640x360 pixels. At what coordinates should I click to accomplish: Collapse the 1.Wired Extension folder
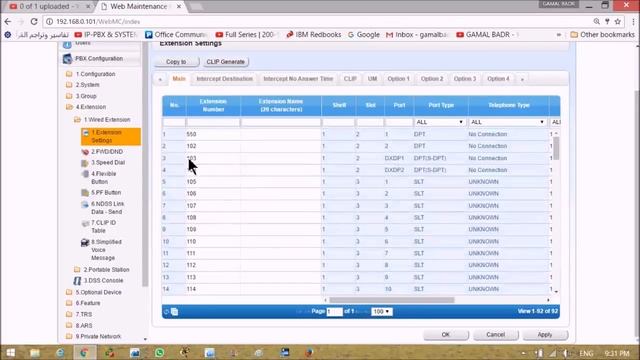(x=77, y=120)
